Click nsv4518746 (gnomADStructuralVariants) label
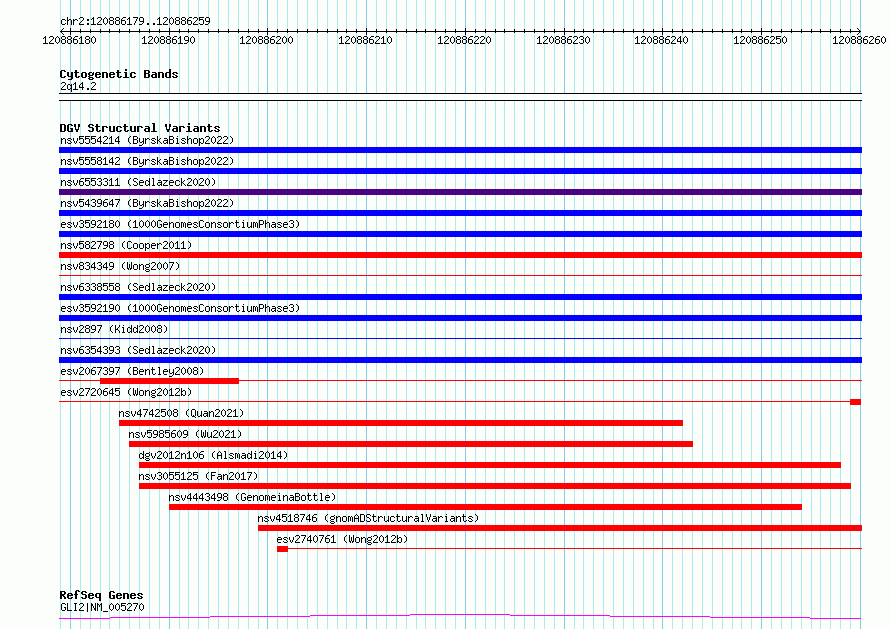890x629 pixels. click(x=368, y=518)
